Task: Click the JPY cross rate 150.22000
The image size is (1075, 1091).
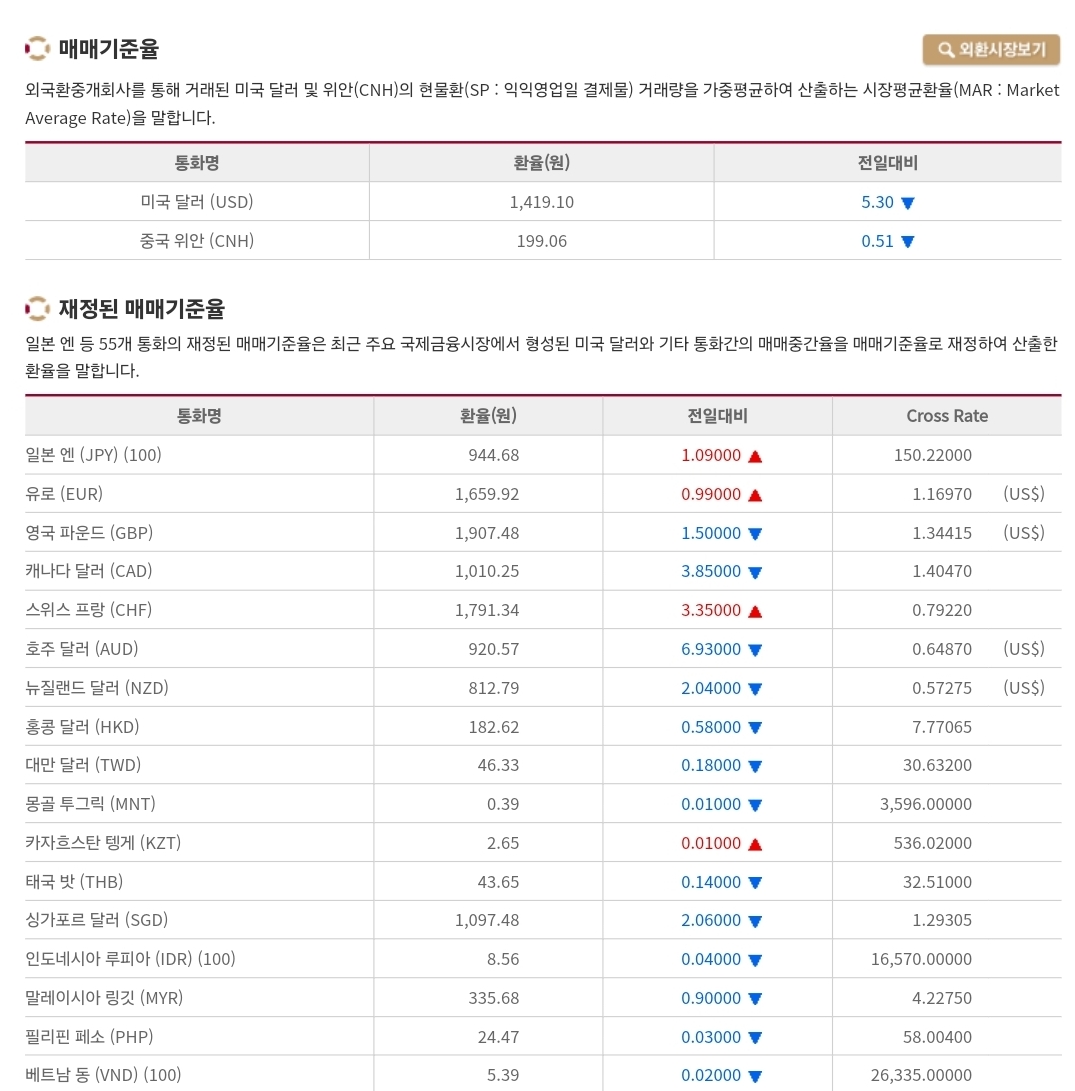Action: (x=932, y=455)
